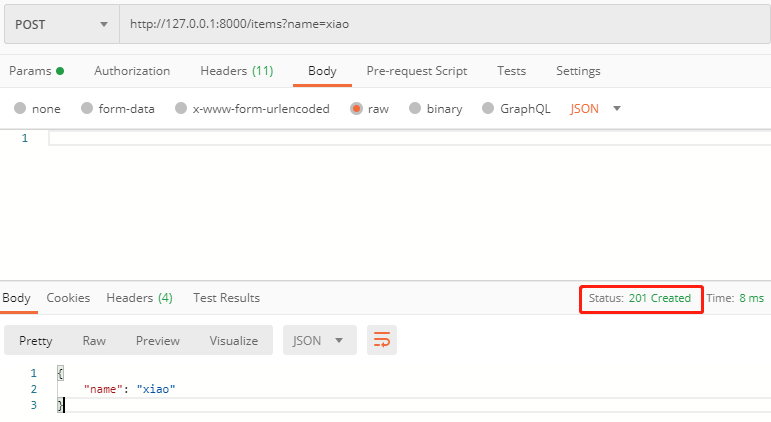771x422 pixels.
Task: Open the Authorization tab
Action: [x=132, y=71]
